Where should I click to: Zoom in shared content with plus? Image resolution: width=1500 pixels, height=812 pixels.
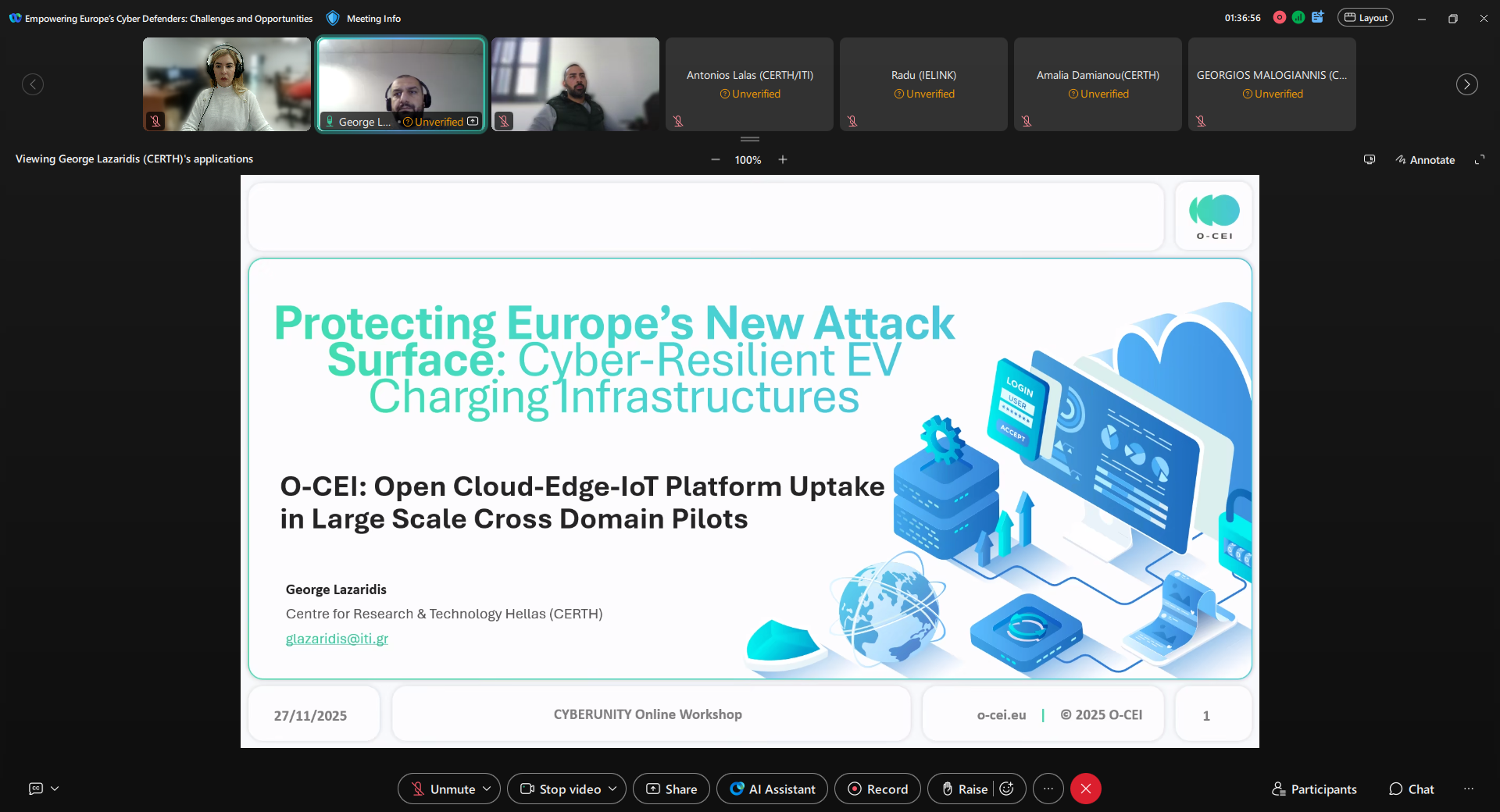tap(783, 159)
